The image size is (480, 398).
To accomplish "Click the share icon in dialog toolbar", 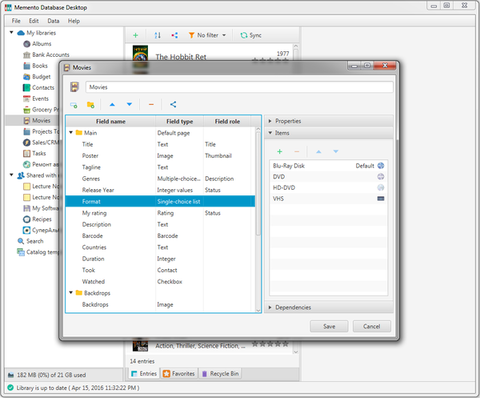I will [x=173, y=104].
